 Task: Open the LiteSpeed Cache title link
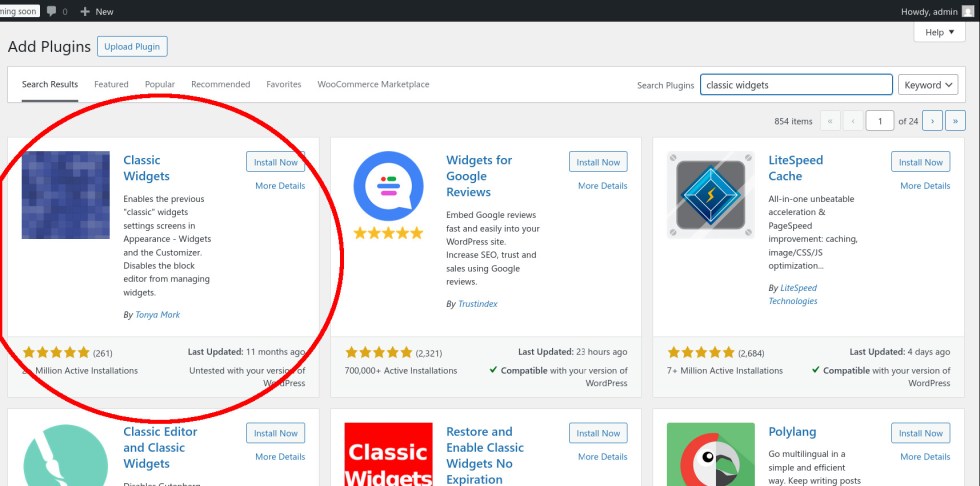tap(796, 168)
